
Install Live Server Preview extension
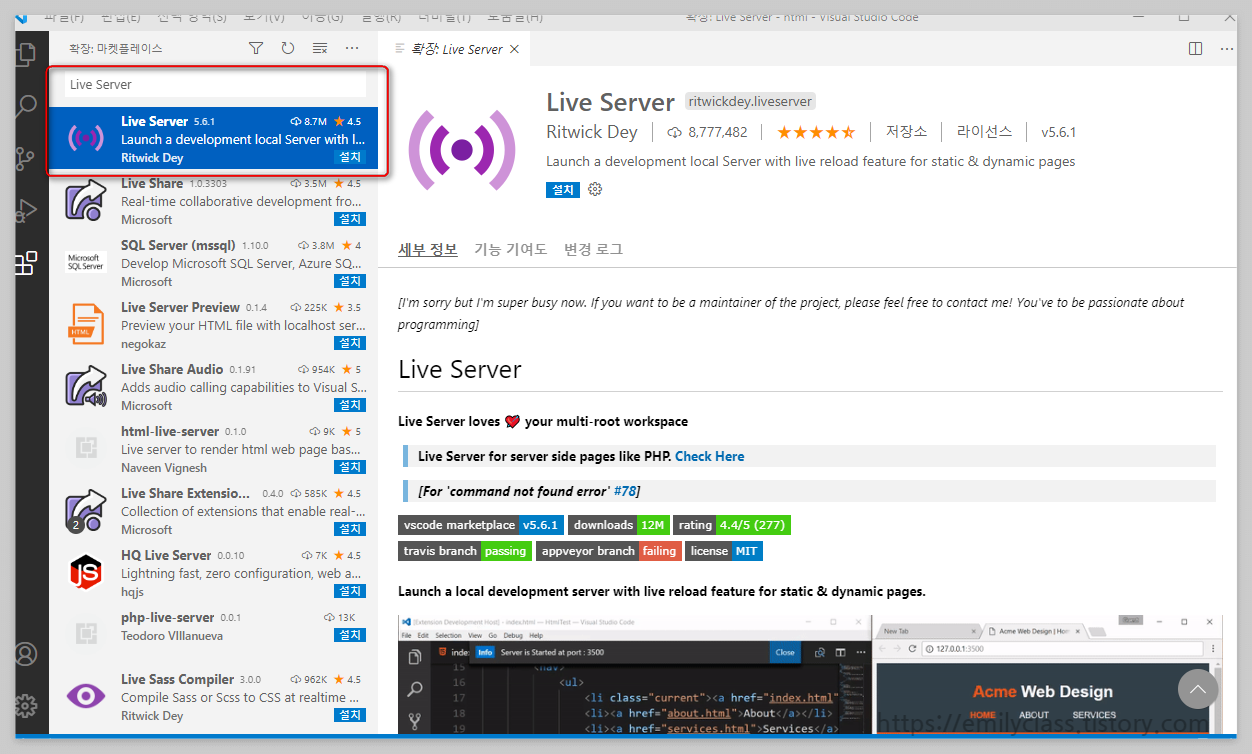point(350,343)
